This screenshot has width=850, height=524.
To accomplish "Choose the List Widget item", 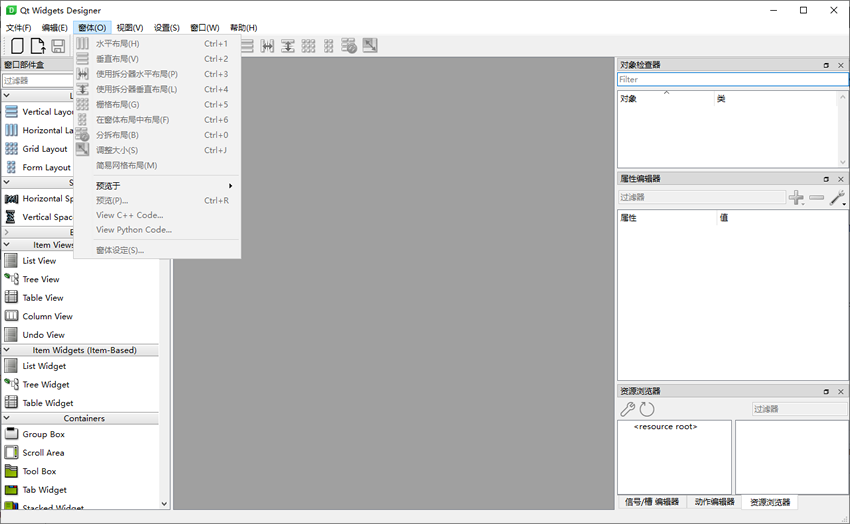I will 35,366.
